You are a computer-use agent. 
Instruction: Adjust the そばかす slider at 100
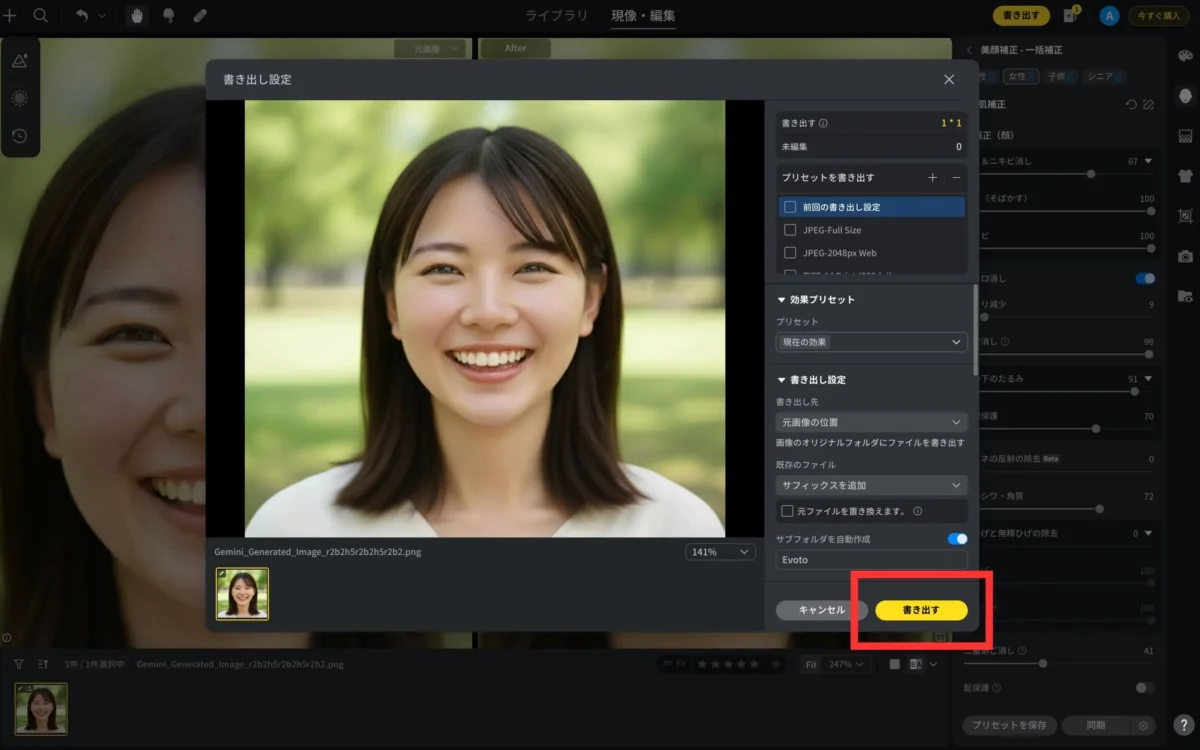pos(1151,211)
